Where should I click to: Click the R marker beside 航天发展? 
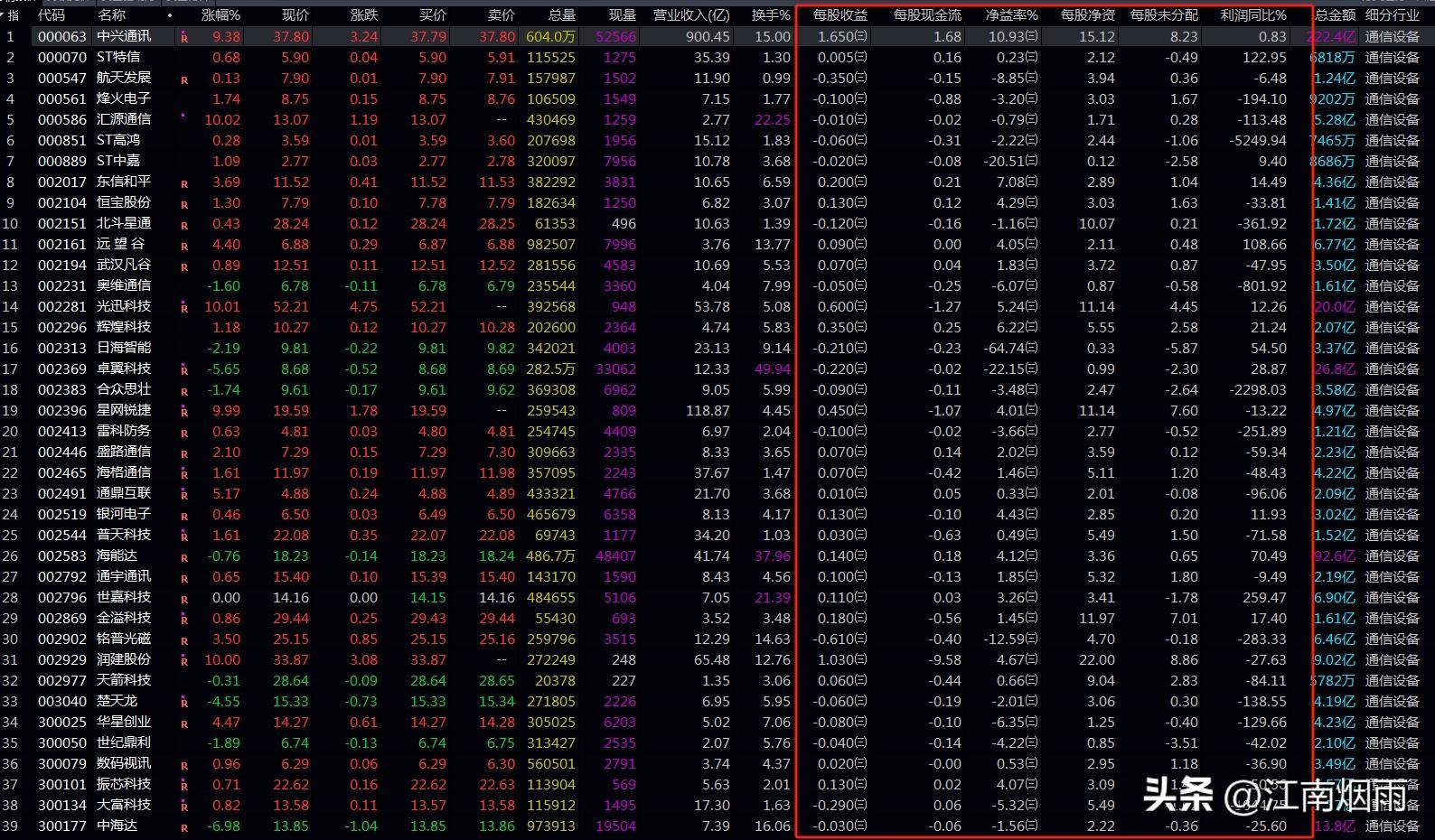tap(184, 79)
